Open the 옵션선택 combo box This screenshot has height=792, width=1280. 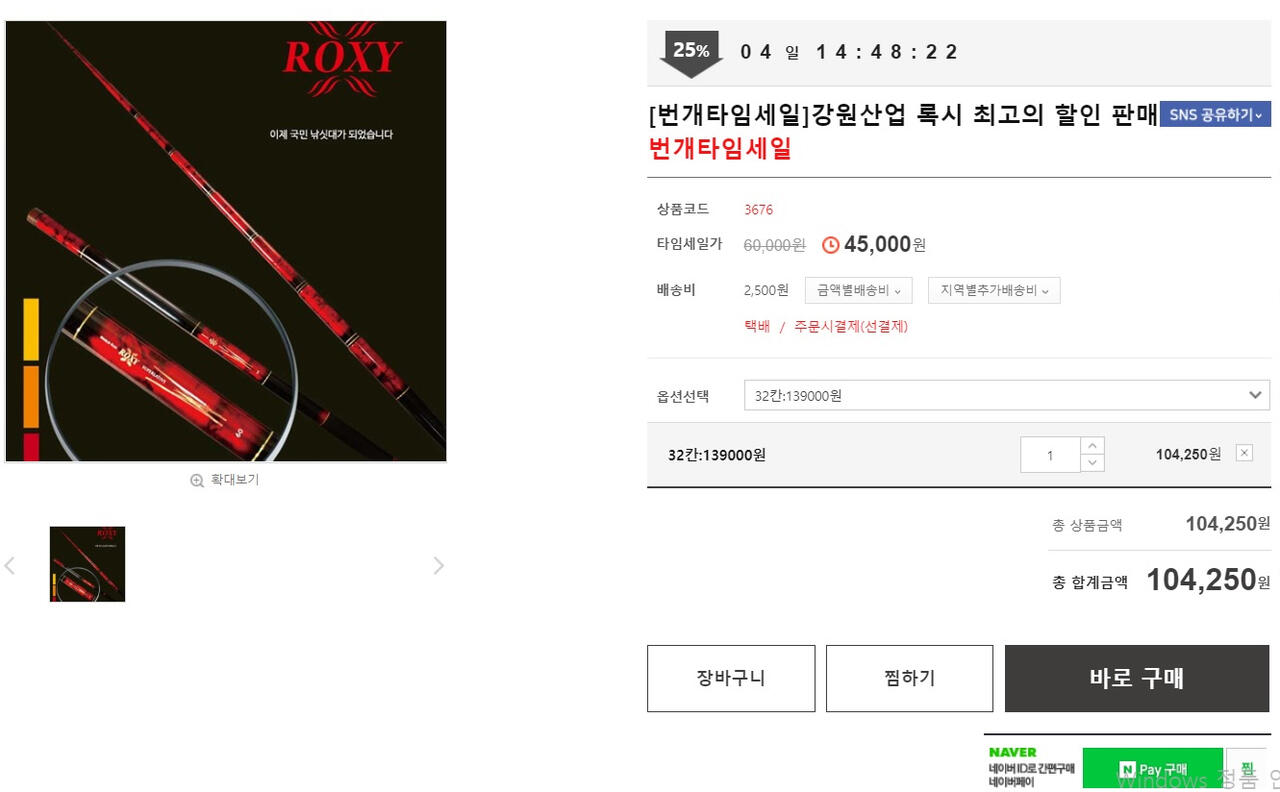pos(1007,395)
